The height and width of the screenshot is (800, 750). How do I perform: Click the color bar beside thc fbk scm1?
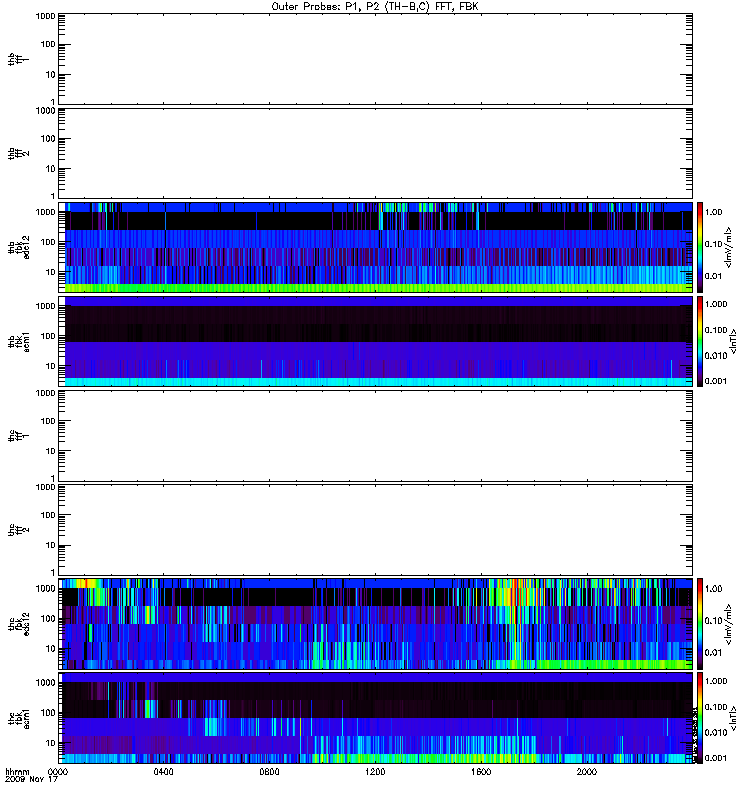pos(700,718)
